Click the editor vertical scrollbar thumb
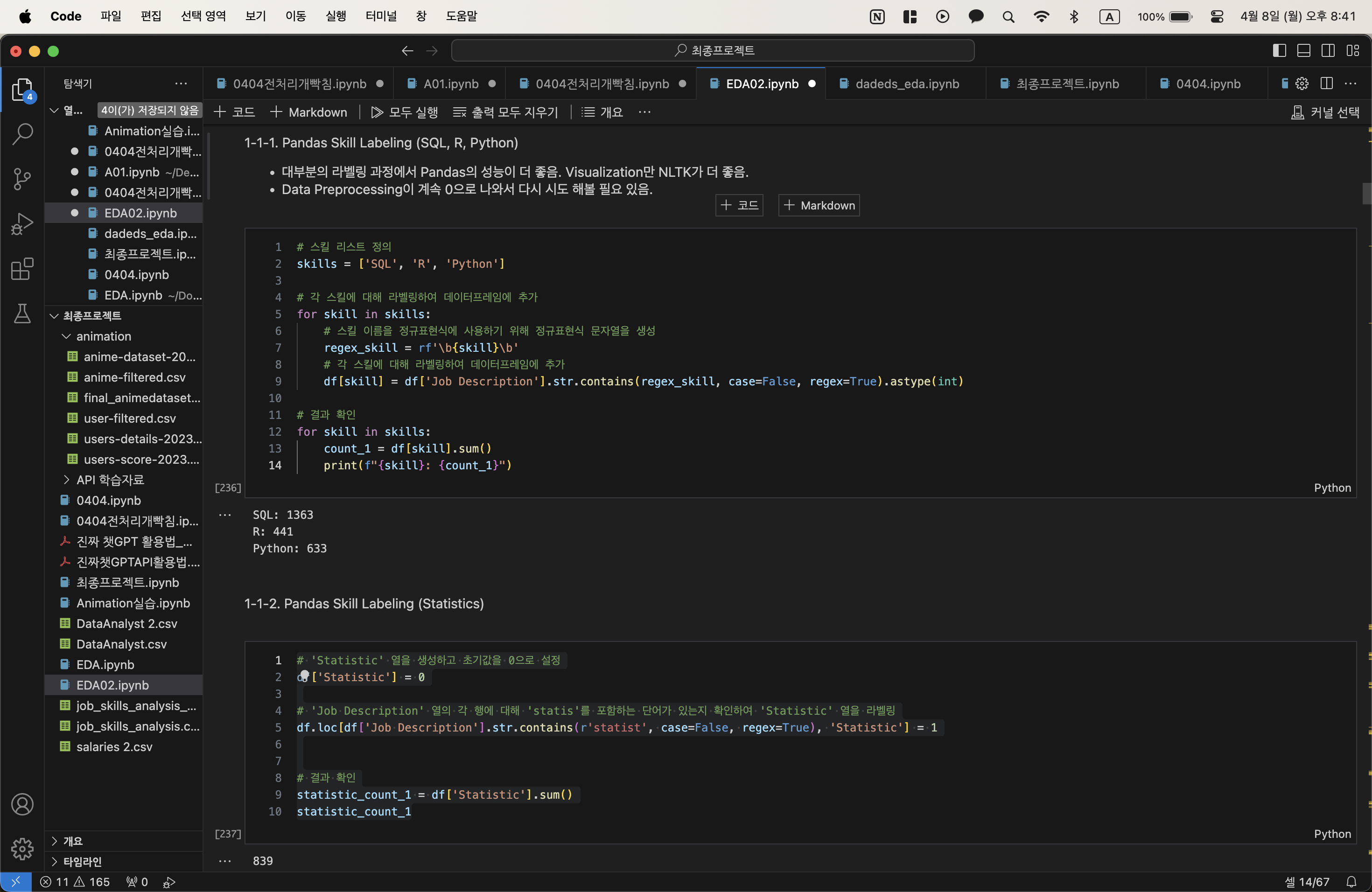 (1366, 193)
